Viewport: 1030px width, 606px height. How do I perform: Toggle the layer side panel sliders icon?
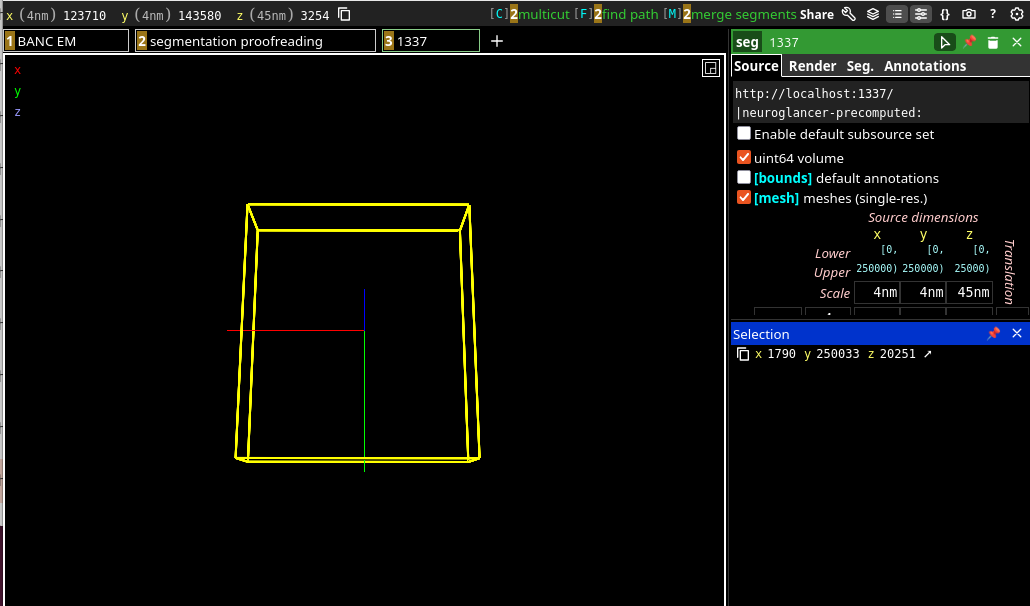click(920, 14)
